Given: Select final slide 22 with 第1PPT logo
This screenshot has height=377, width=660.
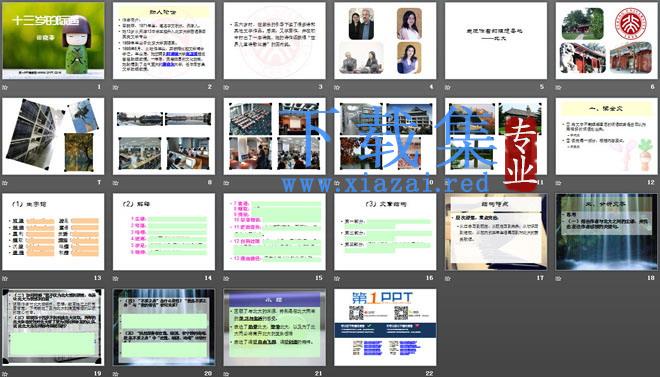Looking at the screenshot, I should 385,327.
